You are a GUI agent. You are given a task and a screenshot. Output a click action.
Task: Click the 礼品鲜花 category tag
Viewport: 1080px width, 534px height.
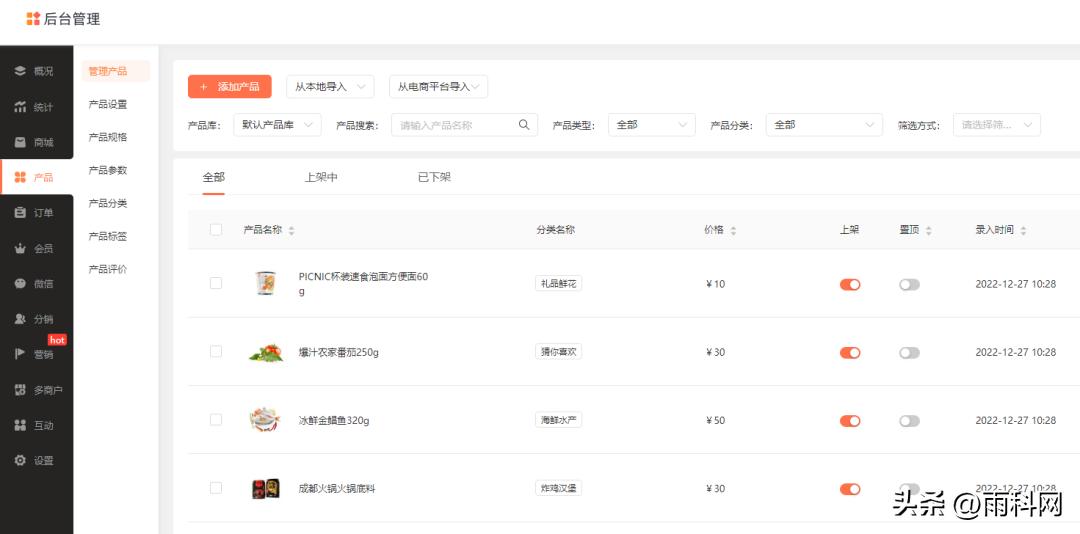559,283
